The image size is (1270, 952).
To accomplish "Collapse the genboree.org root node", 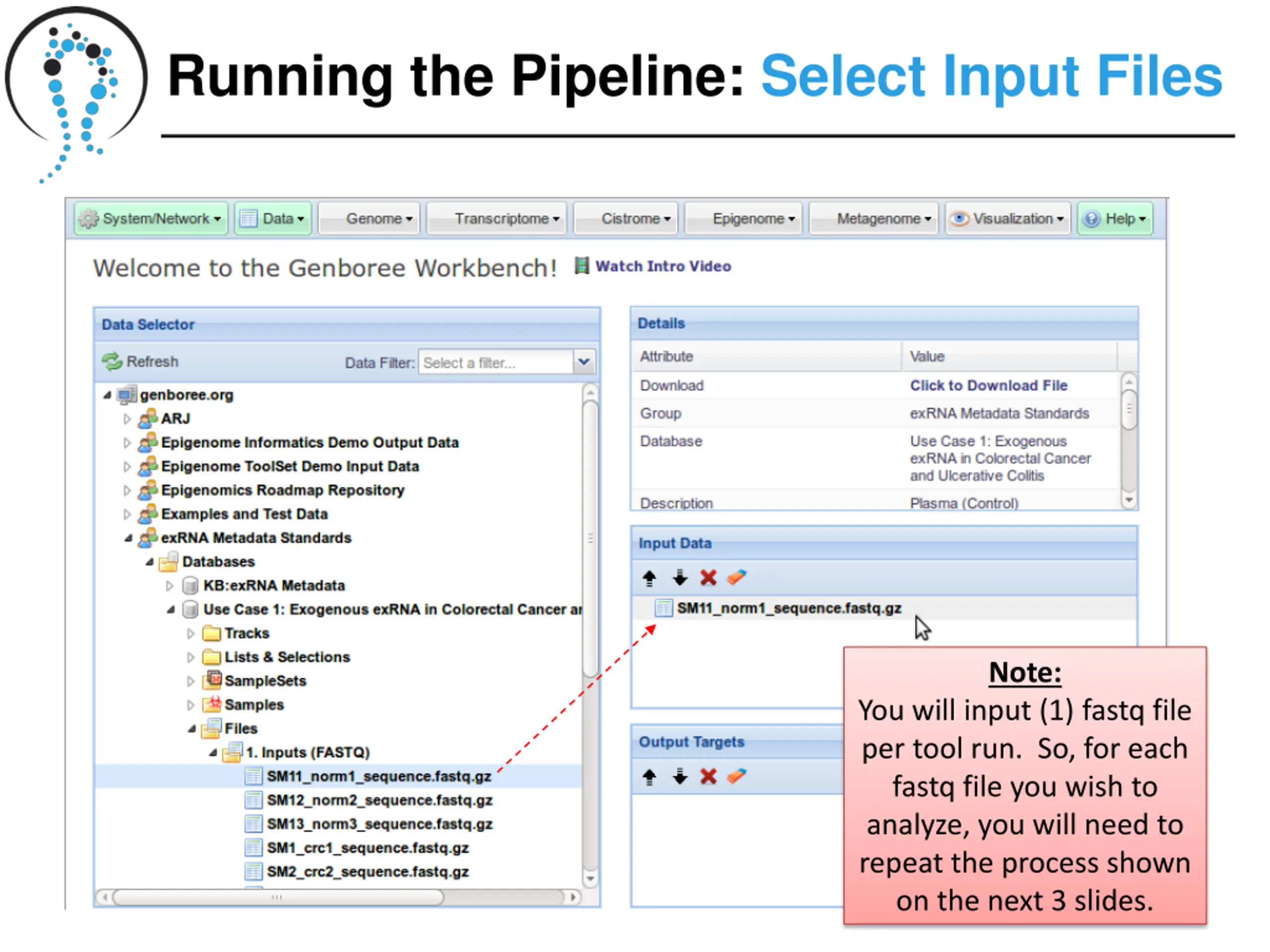I will tap(107, 395).
